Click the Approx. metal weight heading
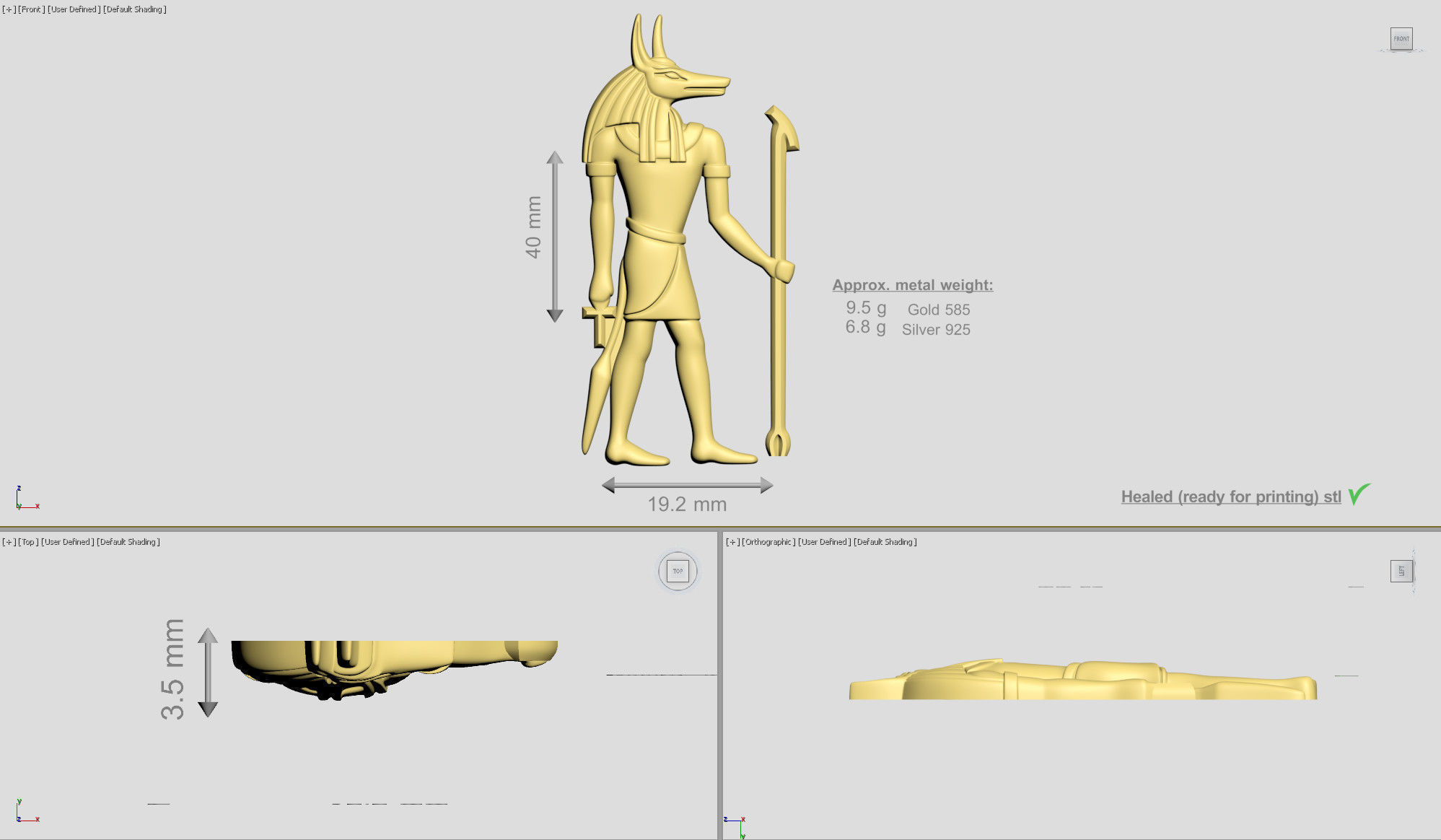 pyautogui.click(x=912, y=285)
